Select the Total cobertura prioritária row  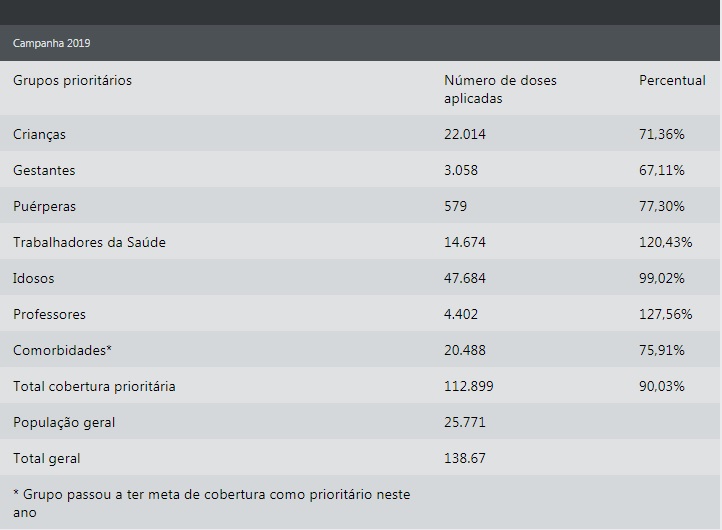(x=360, y=386)
